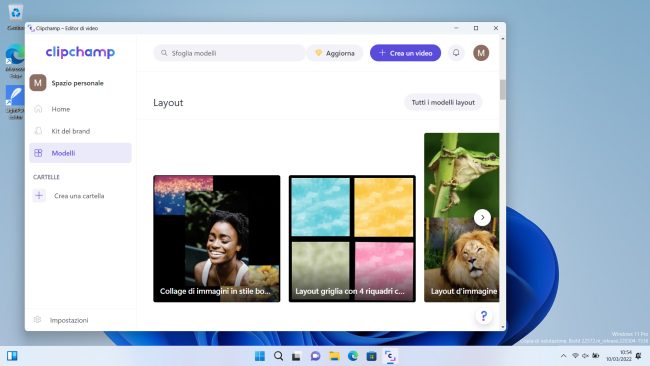Click the notification icon in system tray
This screenshot has height=366, width=650.
tap(639, 356)
